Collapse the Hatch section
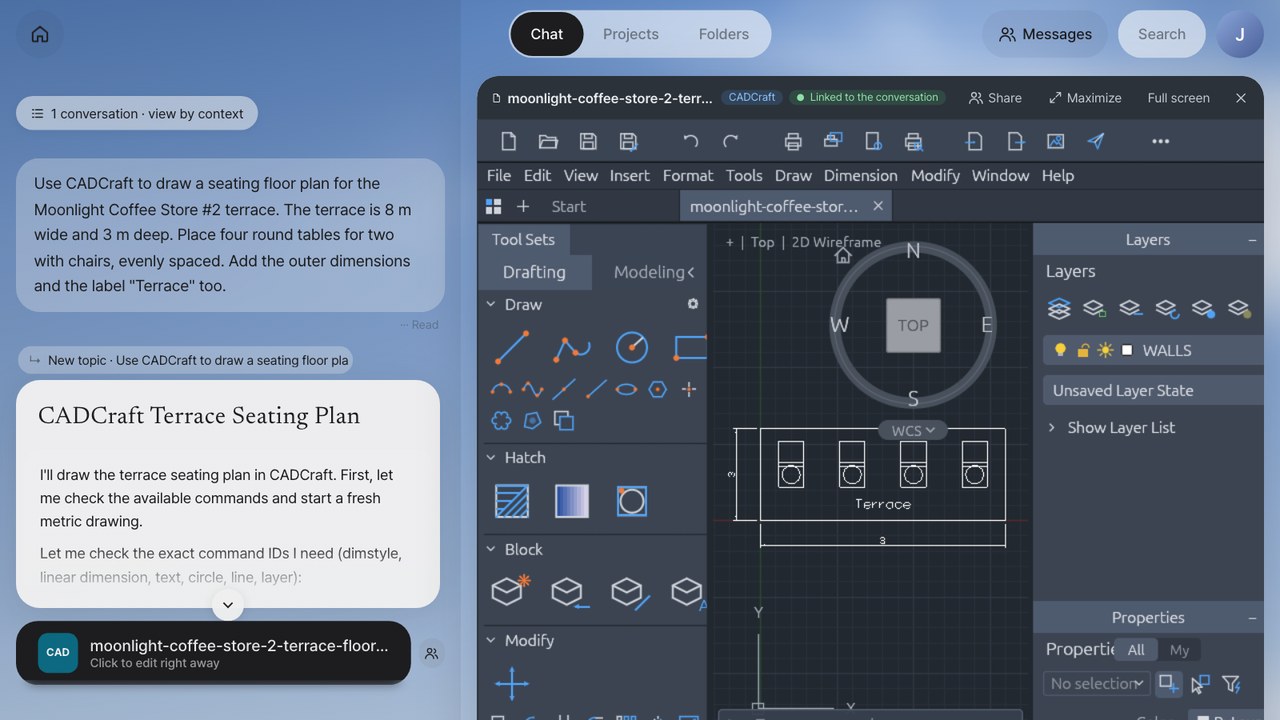 pyautogui.click(x=491, y=457)
